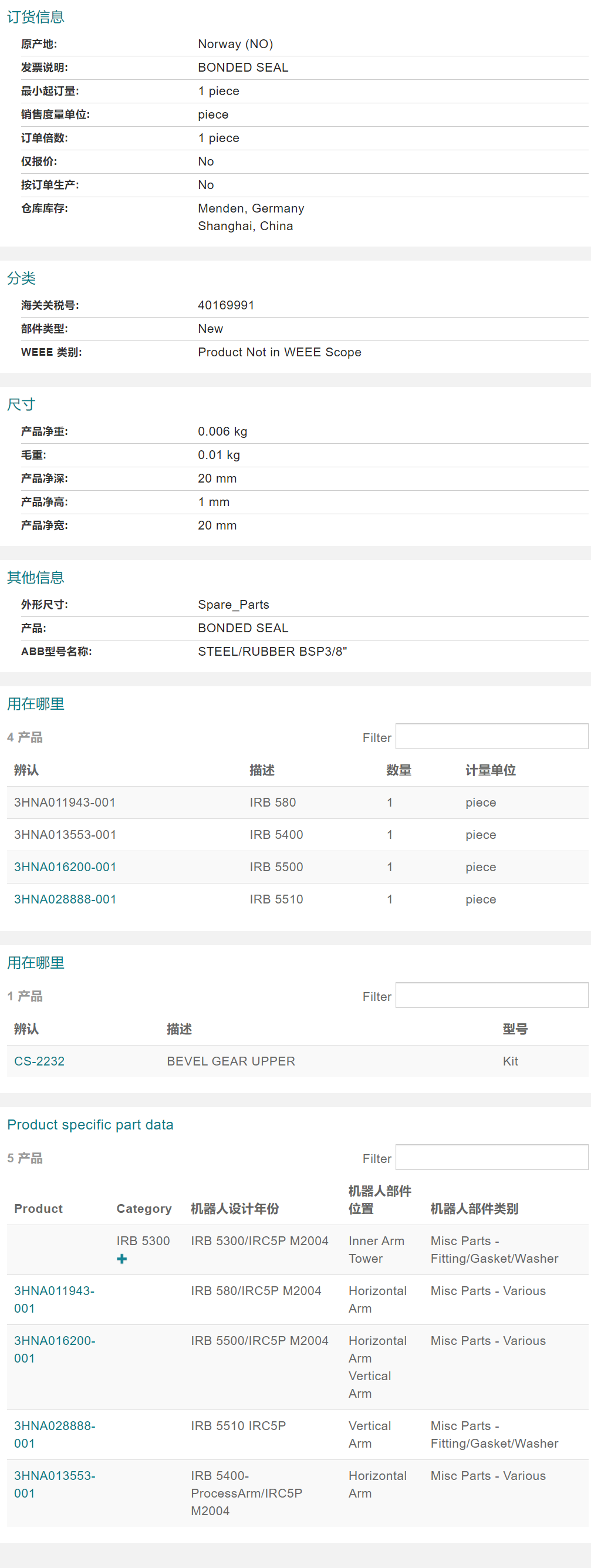Screen dimensions: 591x1568
Task: Click the Product Not in WEEE Scope value
Action: pyautogui.click(x=279, y=352)
